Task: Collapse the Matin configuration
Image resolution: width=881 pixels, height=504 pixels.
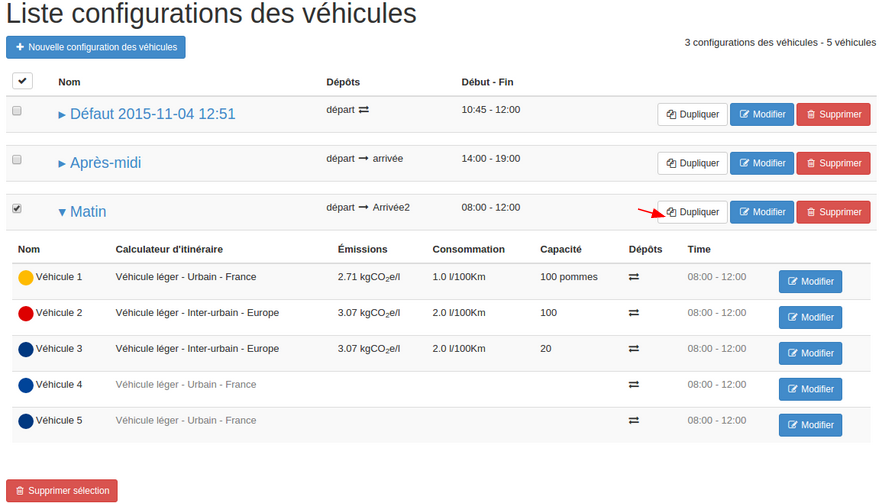Action: pyautogui.click(x=82, y=212)
